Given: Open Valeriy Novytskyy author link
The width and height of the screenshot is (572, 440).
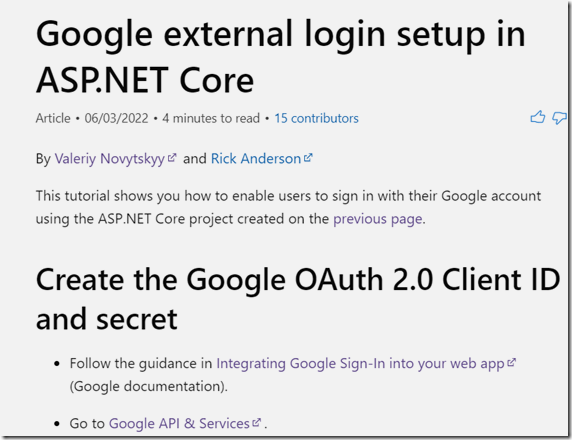Looking at the screenshot, I should 109,159.
